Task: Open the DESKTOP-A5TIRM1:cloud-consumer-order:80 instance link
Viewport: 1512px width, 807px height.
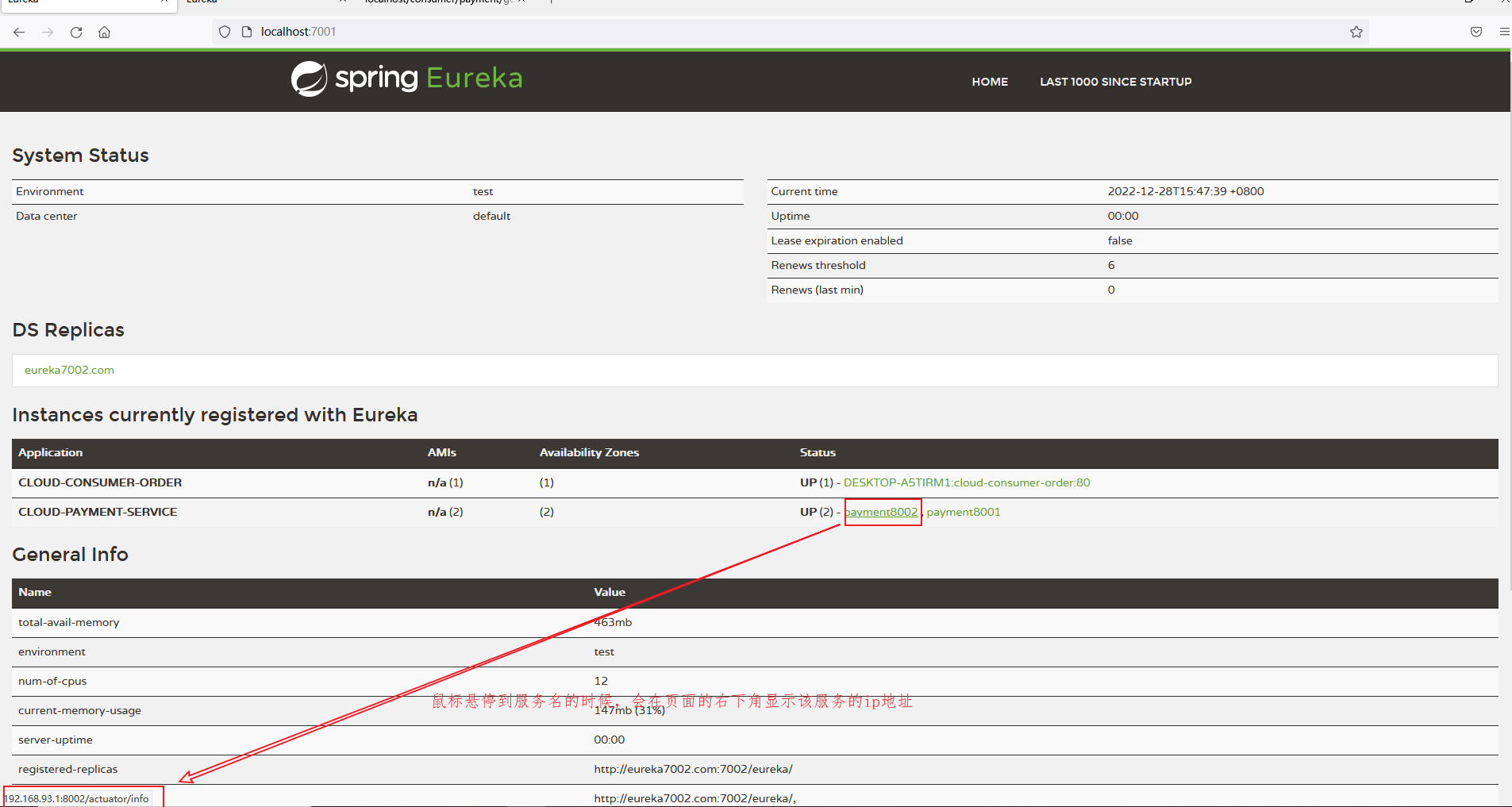Action: pyautogui.click(x=967, y=482)
